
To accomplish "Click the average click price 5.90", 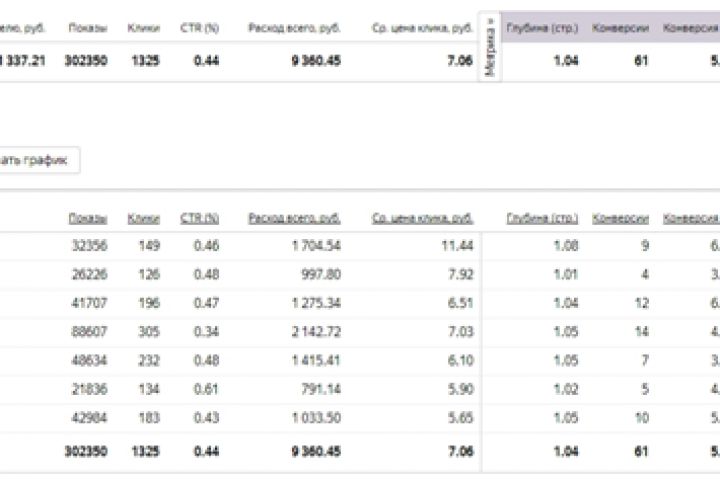I will pos(461,389).
